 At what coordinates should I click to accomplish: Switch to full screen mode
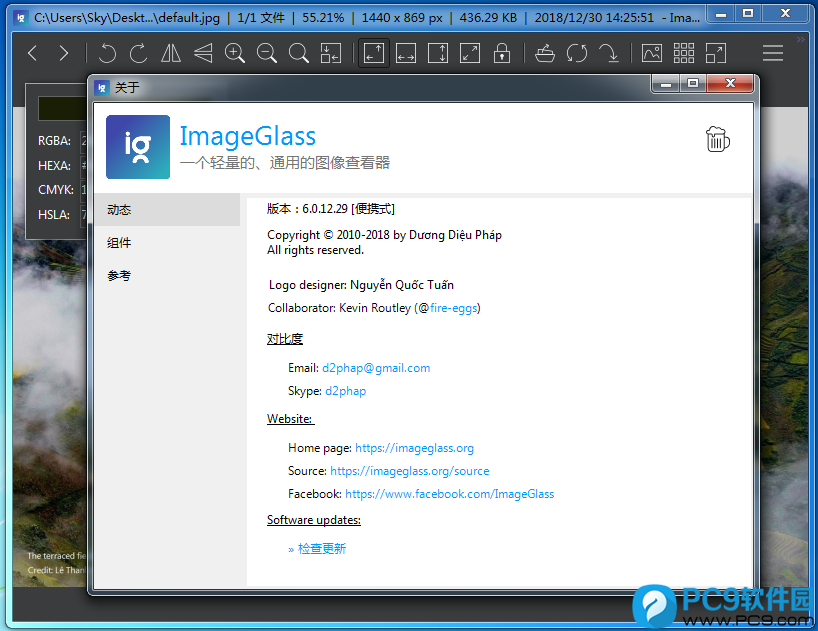click(716, 53)
